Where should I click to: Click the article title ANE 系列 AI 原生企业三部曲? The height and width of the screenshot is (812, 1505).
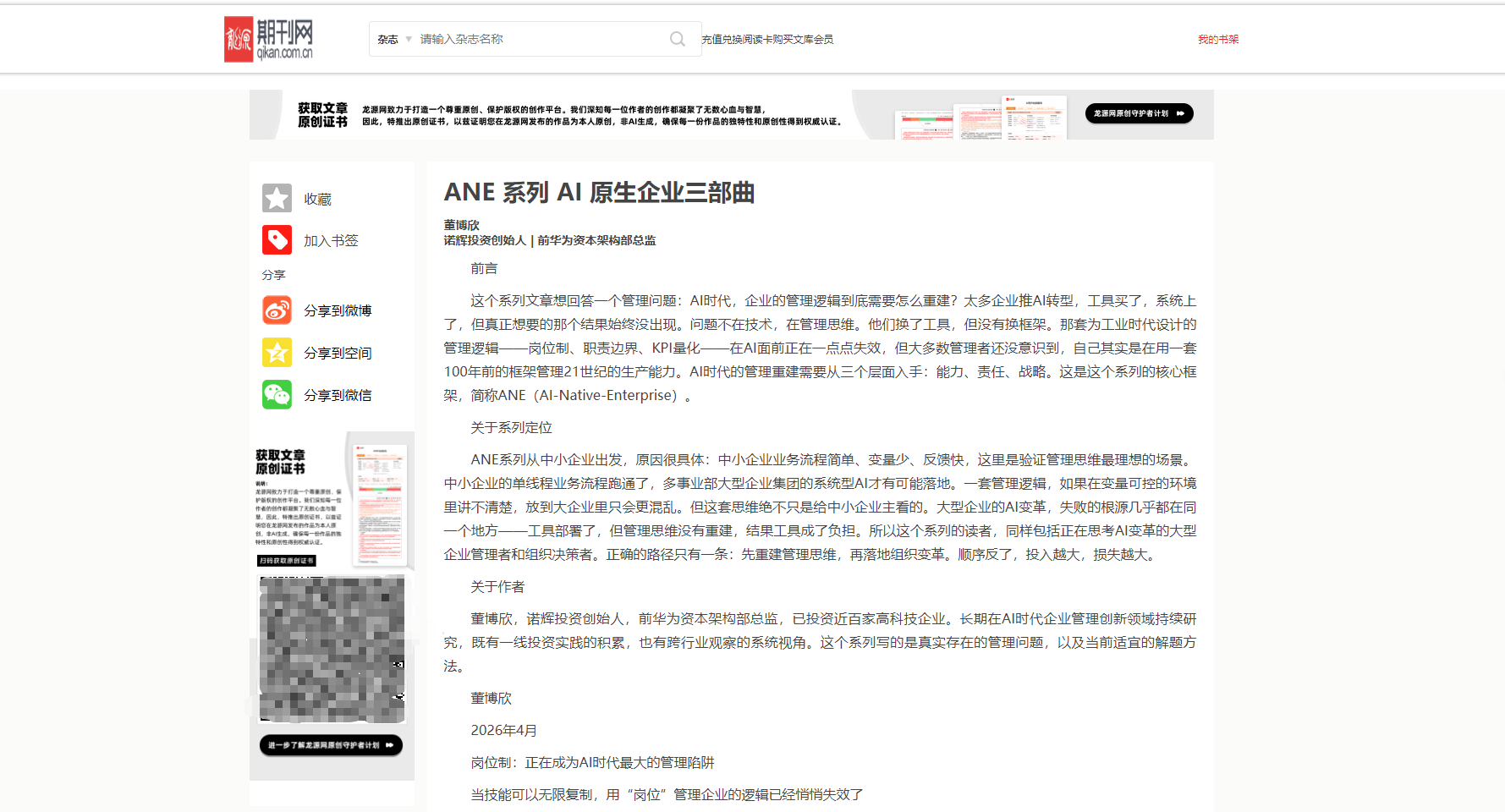(x=599, y=193)
